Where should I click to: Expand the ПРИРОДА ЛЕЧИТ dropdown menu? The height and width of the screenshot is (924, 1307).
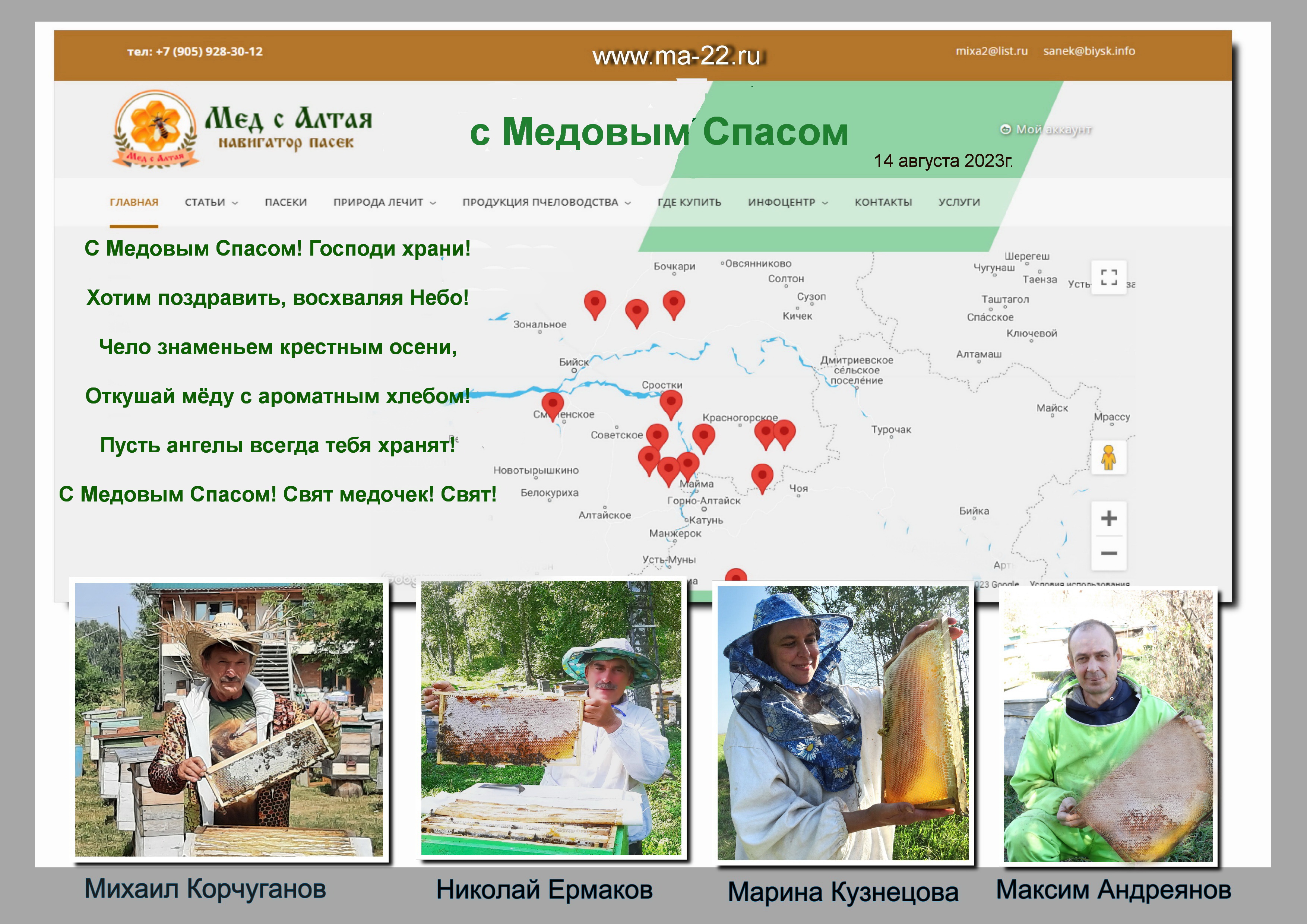click(385, 202)
